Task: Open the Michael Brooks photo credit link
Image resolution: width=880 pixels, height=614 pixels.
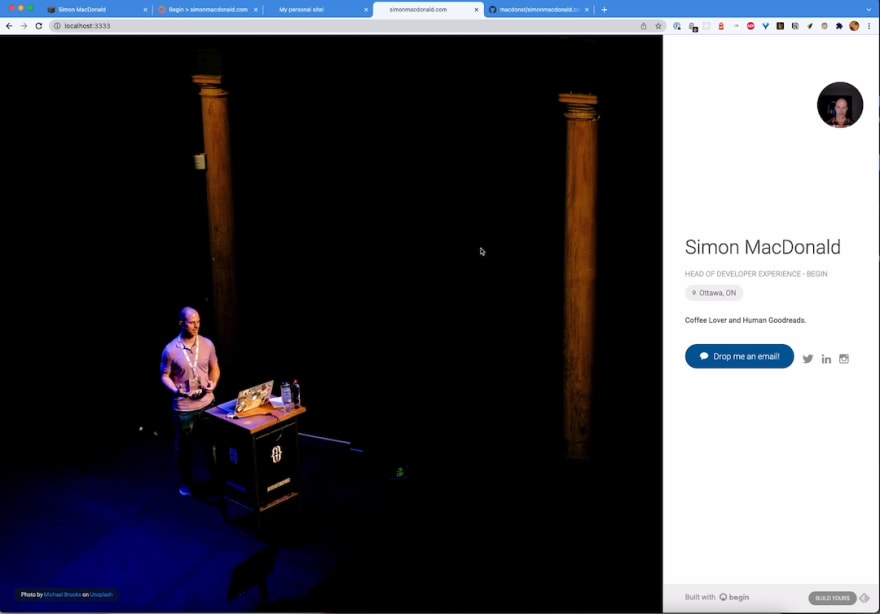Action: [62, 594]
